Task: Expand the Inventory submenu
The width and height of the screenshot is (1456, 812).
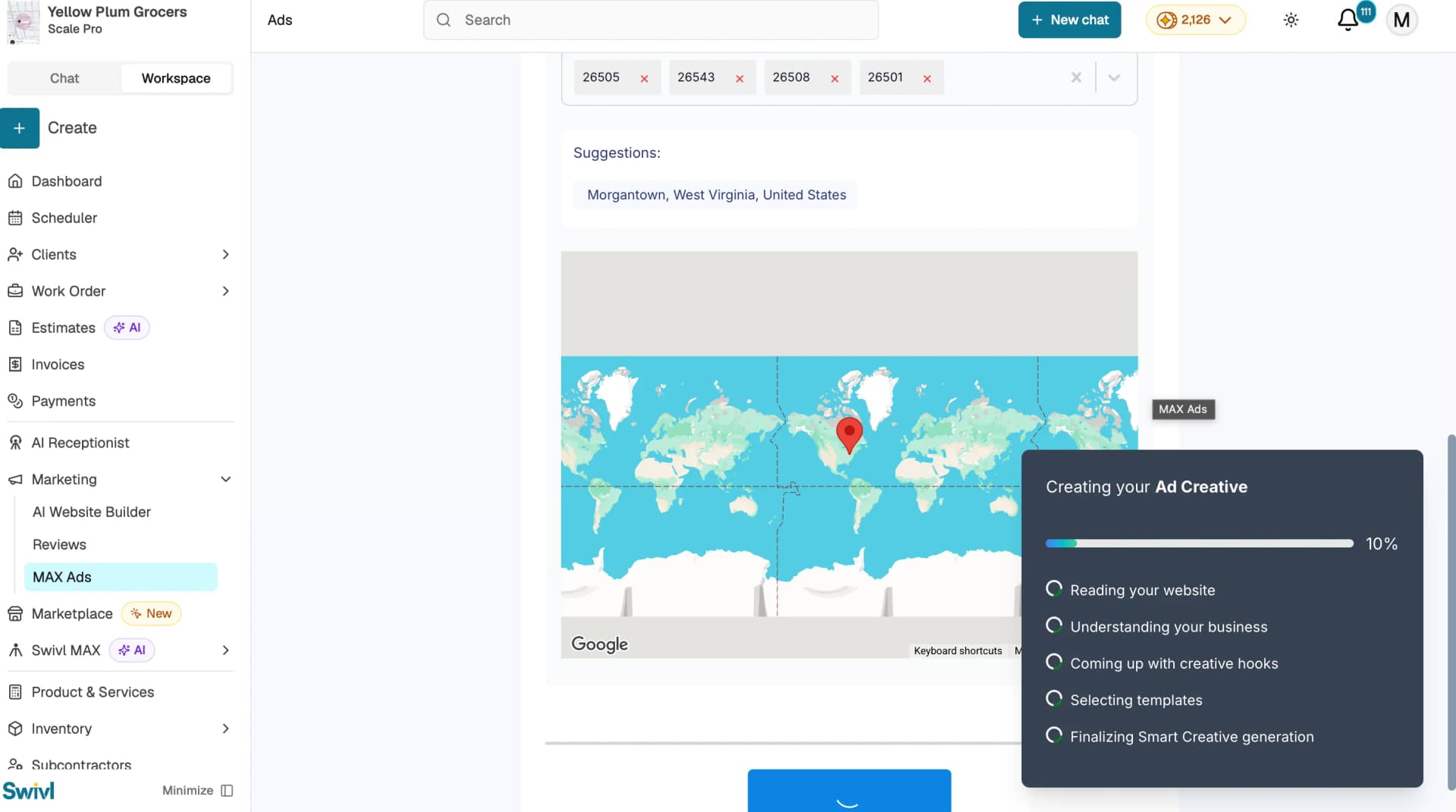Action: tap(225, 729)
